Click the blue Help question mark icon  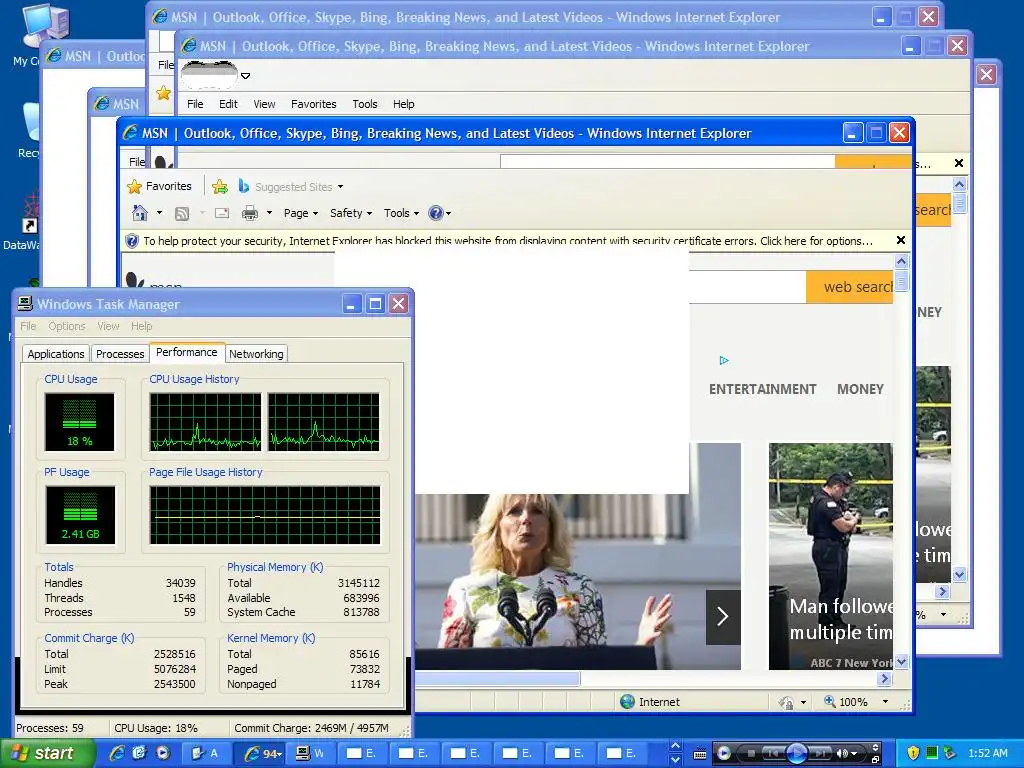436,213
